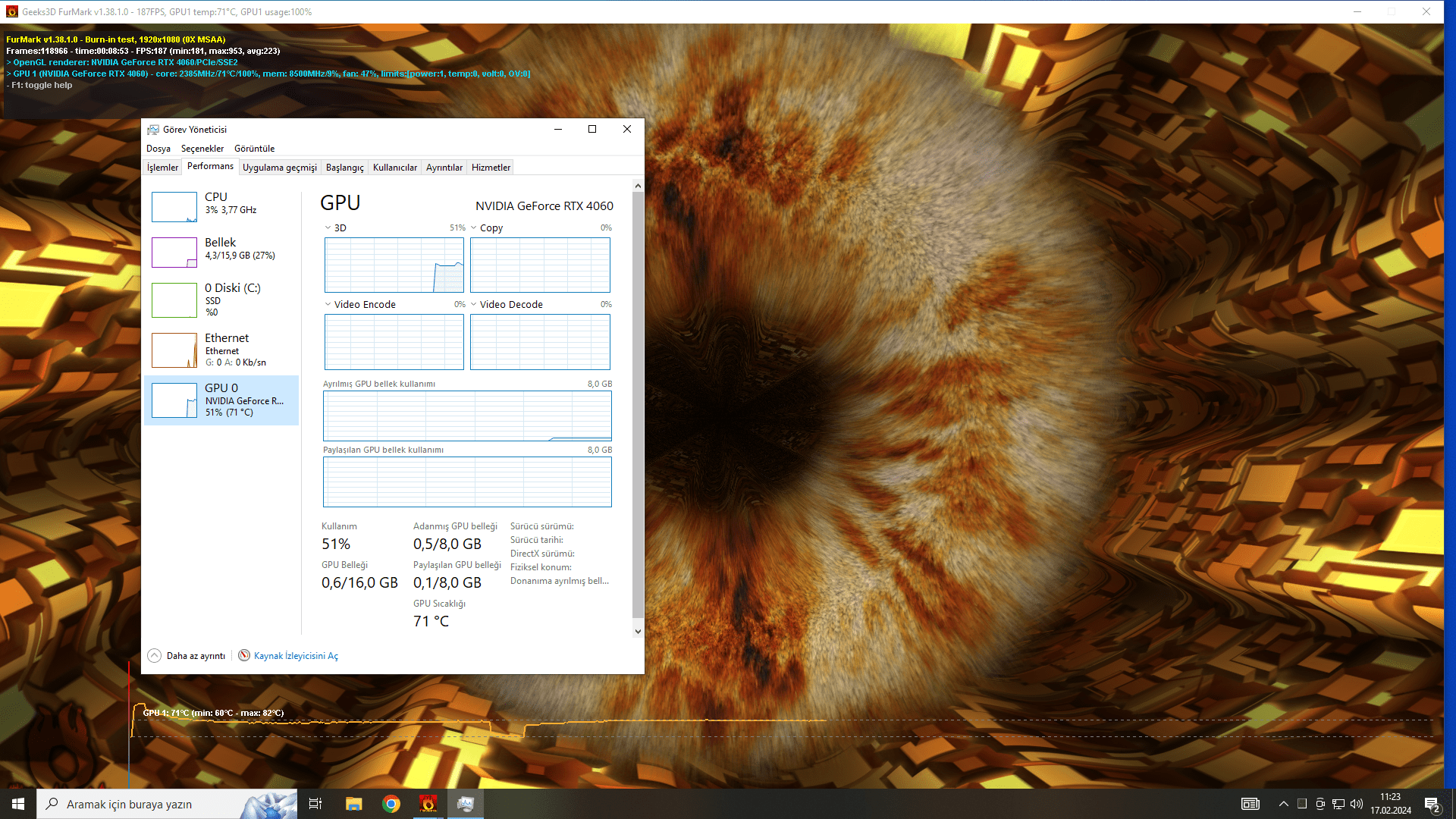Image resolution: width=1456 pixels, height=819 pixels.
Task: Select the Ethernet performance entry
Action: tap(221, 350)
